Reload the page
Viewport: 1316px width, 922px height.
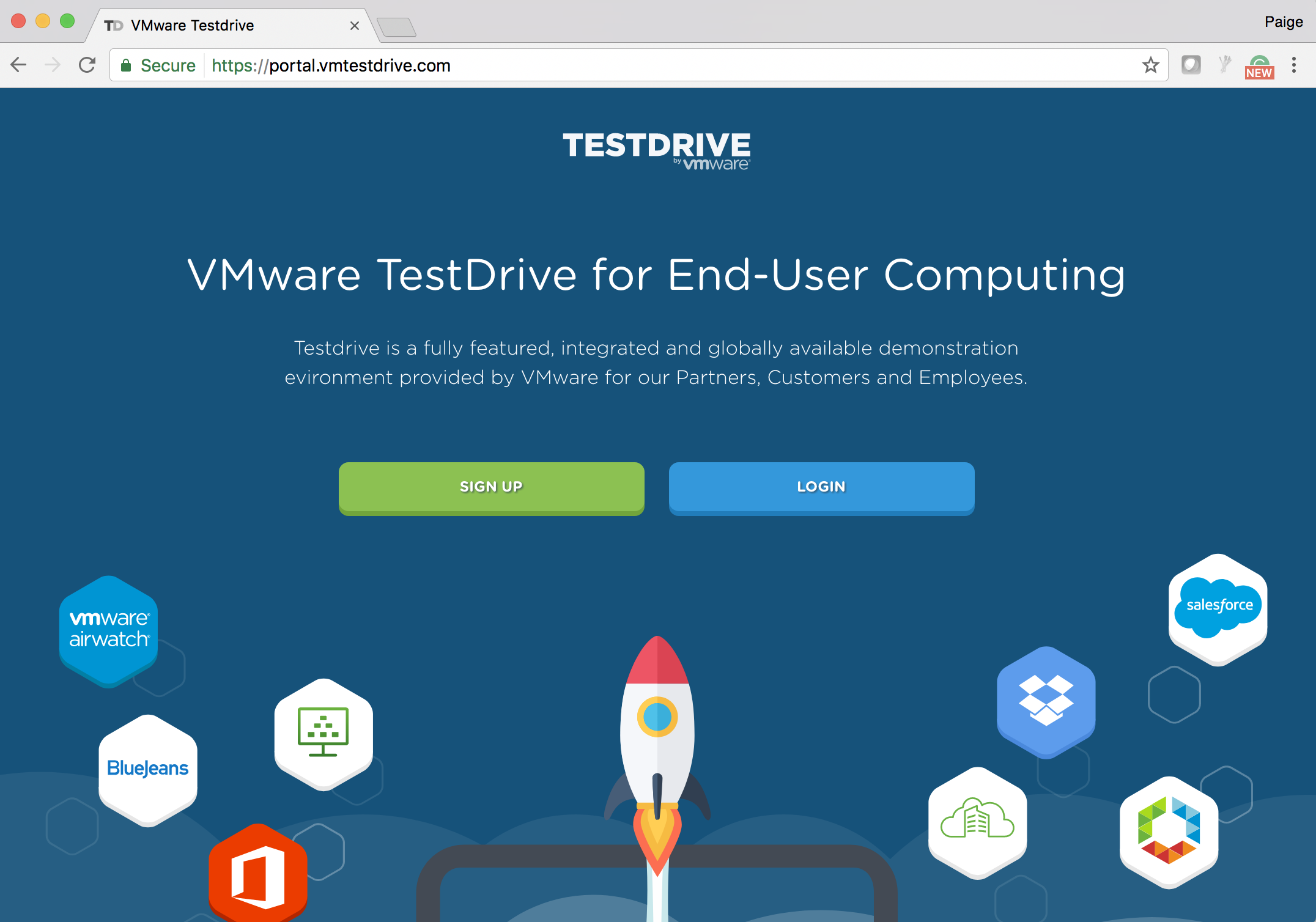click(87, 65)
